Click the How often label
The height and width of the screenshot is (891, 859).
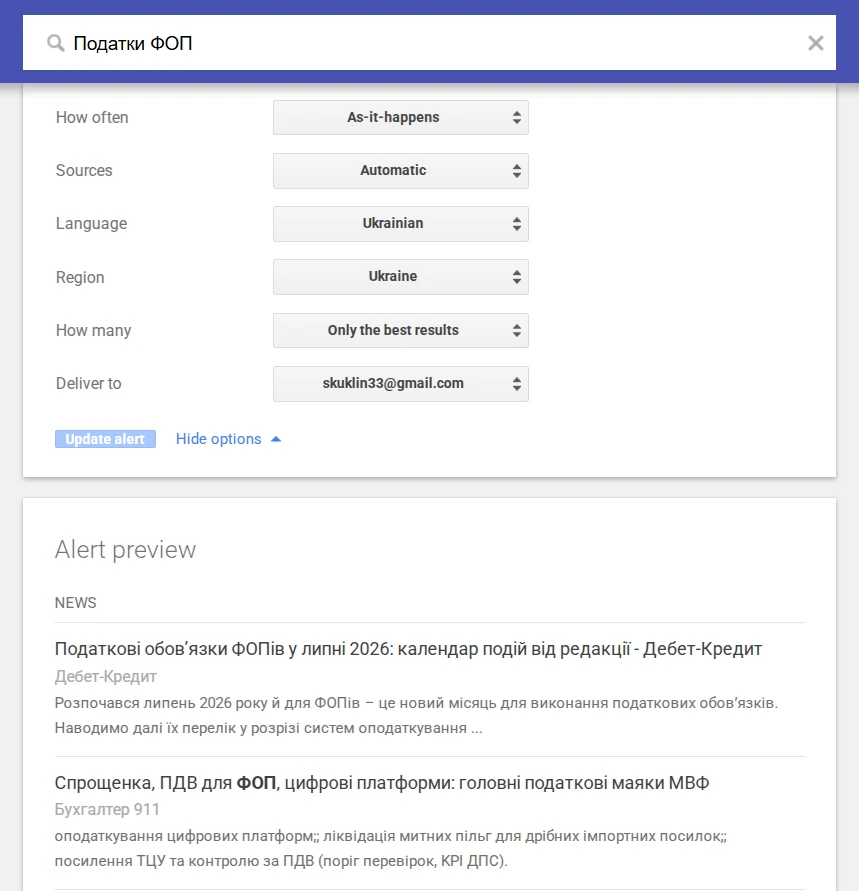tap(92, 118)
